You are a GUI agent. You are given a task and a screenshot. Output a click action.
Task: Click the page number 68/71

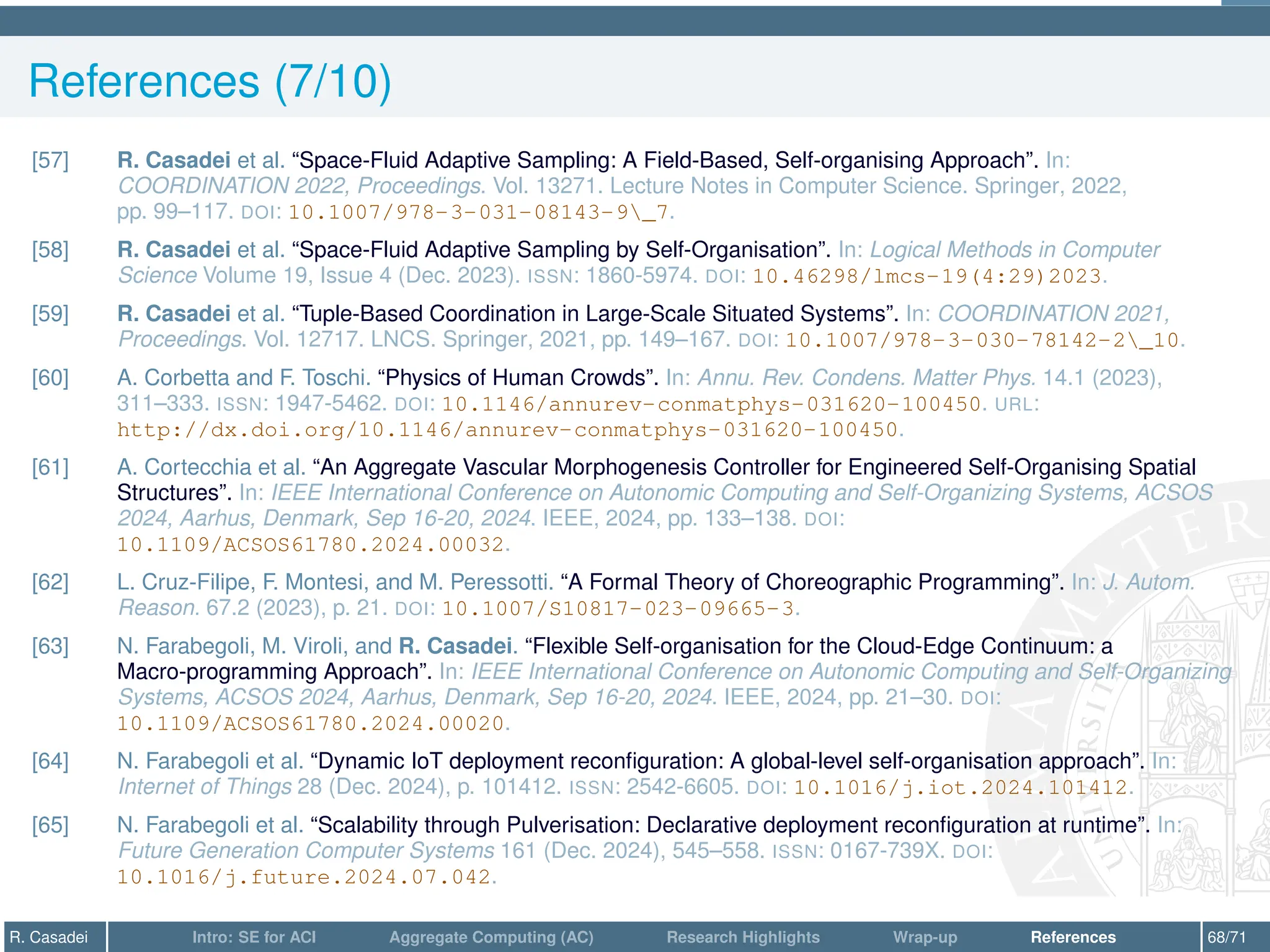click(1227, 937)
